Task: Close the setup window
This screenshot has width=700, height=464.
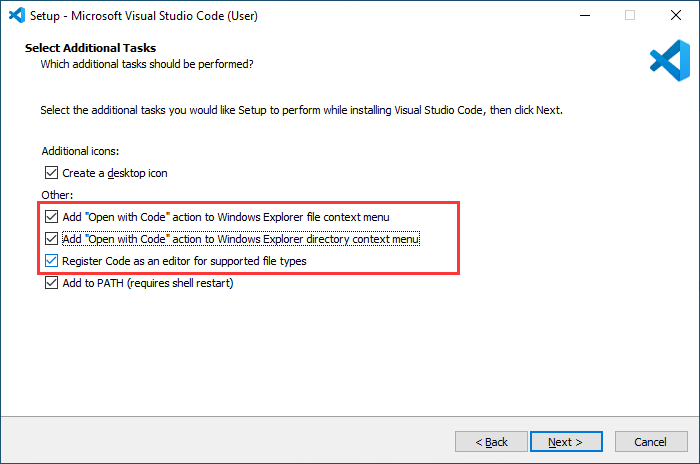Action: [676, 16]
